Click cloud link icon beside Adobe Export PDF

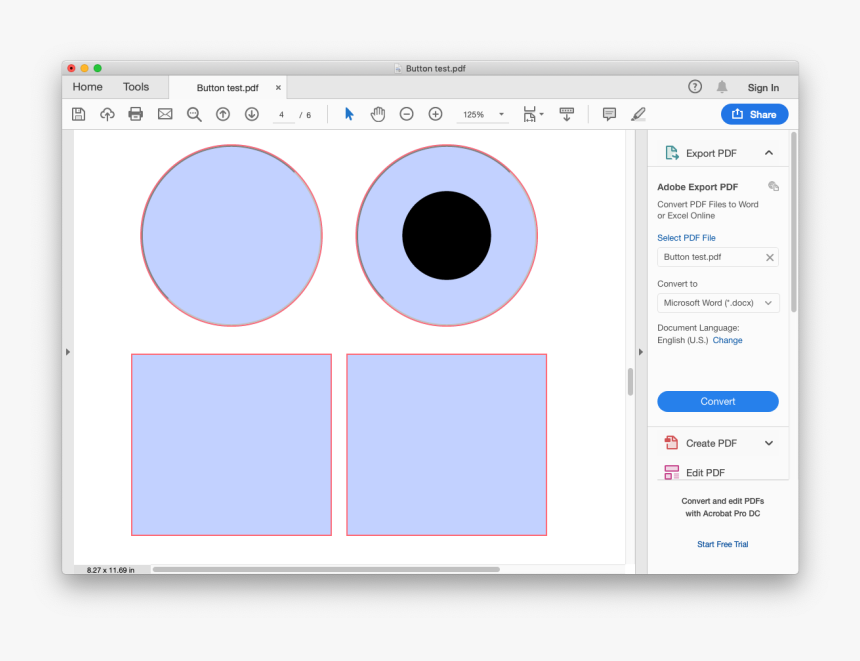pyautogui.click(x=773, y=187)
